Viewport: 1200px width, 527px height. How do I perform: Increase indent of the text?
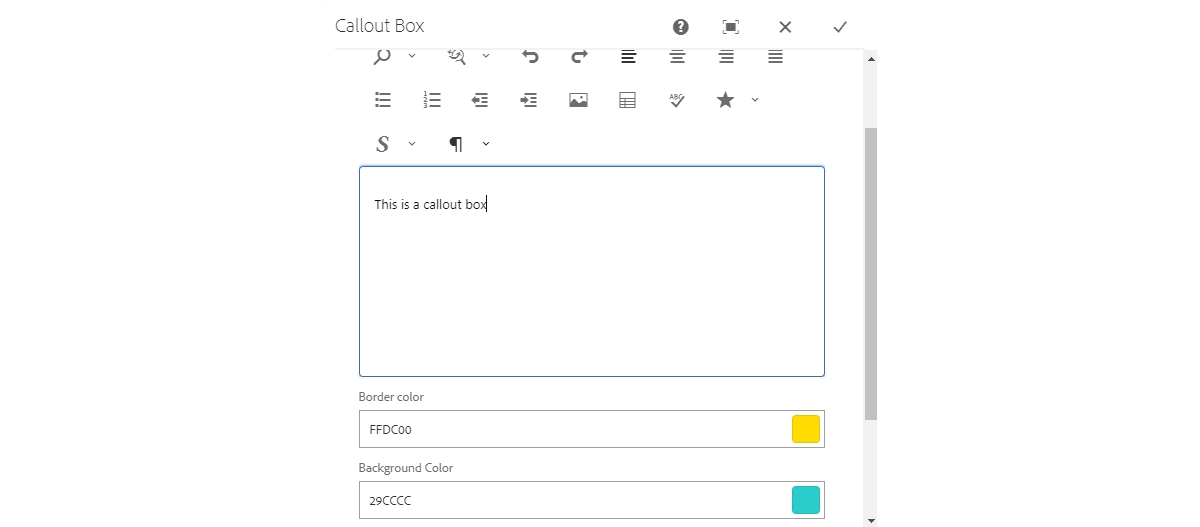click(x=529, y=100)
